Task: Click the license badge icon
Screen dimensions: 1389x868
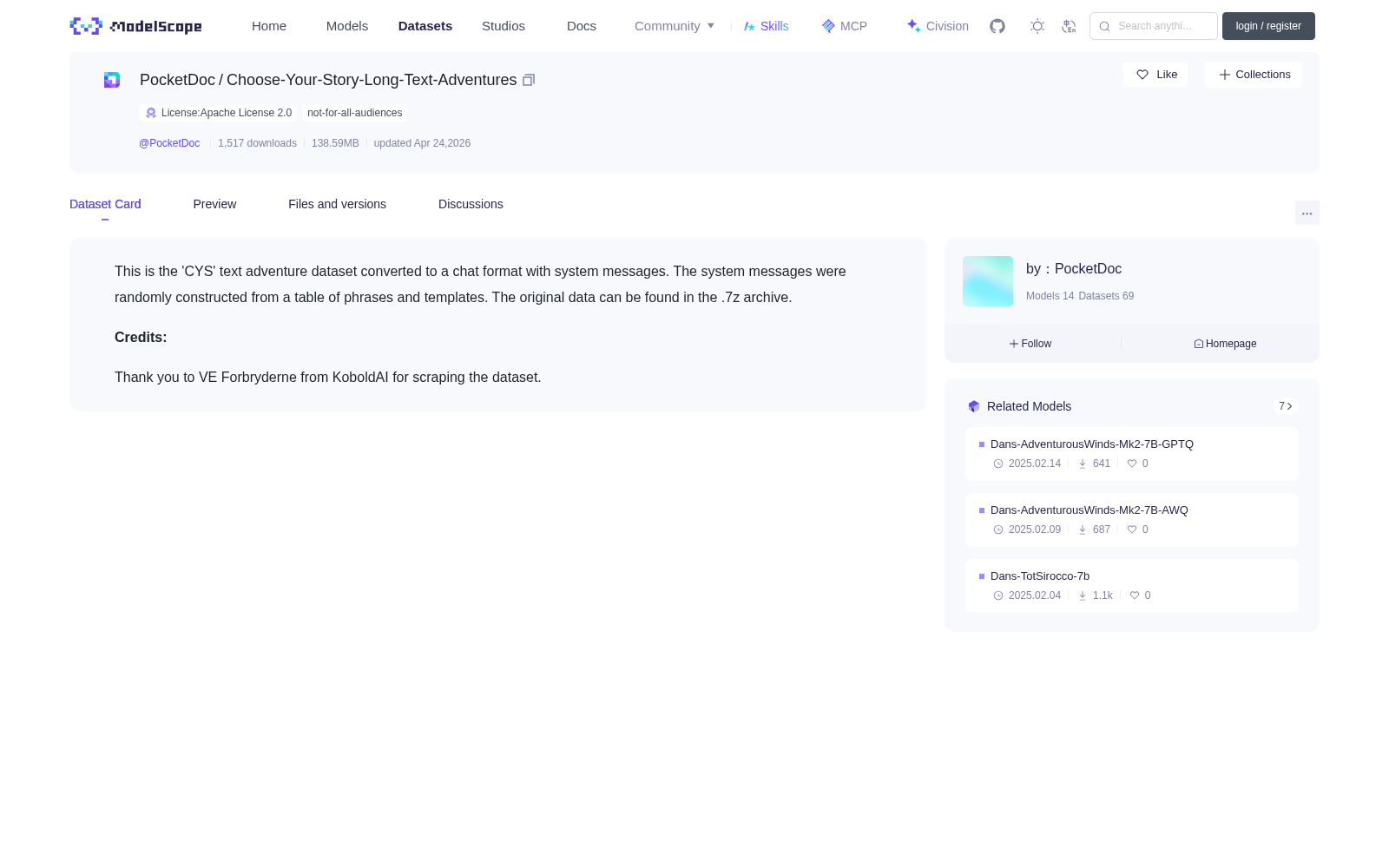Action: [151, 113]
